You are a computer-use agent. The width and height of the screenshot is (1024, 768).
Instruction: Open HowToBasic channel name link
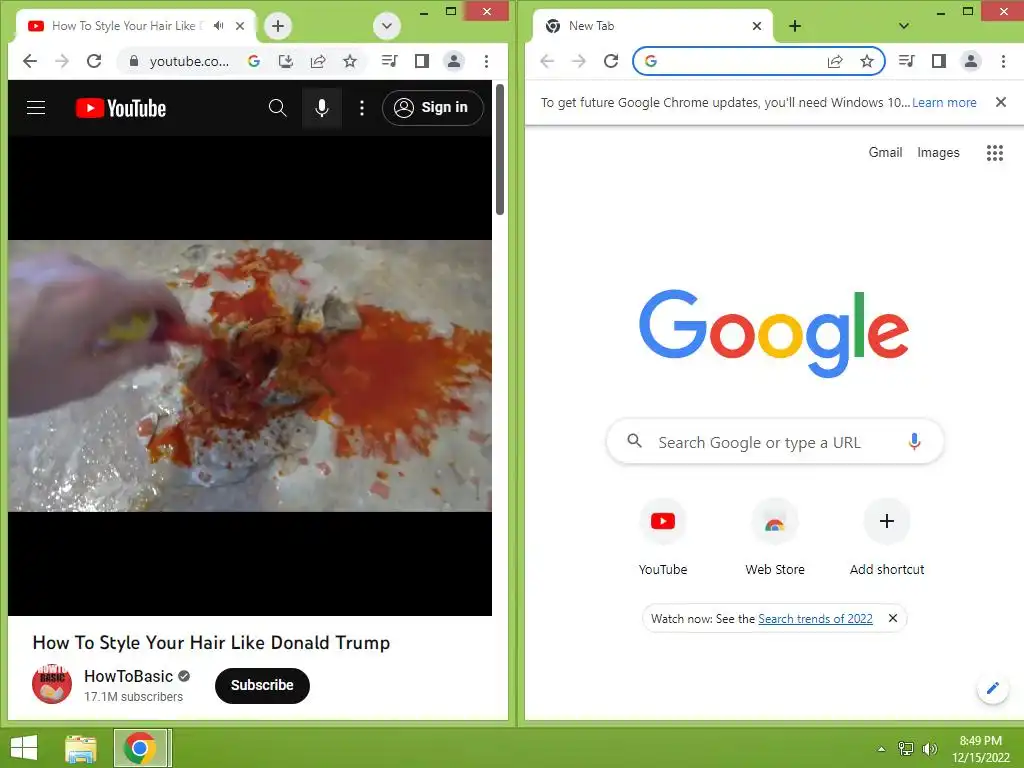129,676
